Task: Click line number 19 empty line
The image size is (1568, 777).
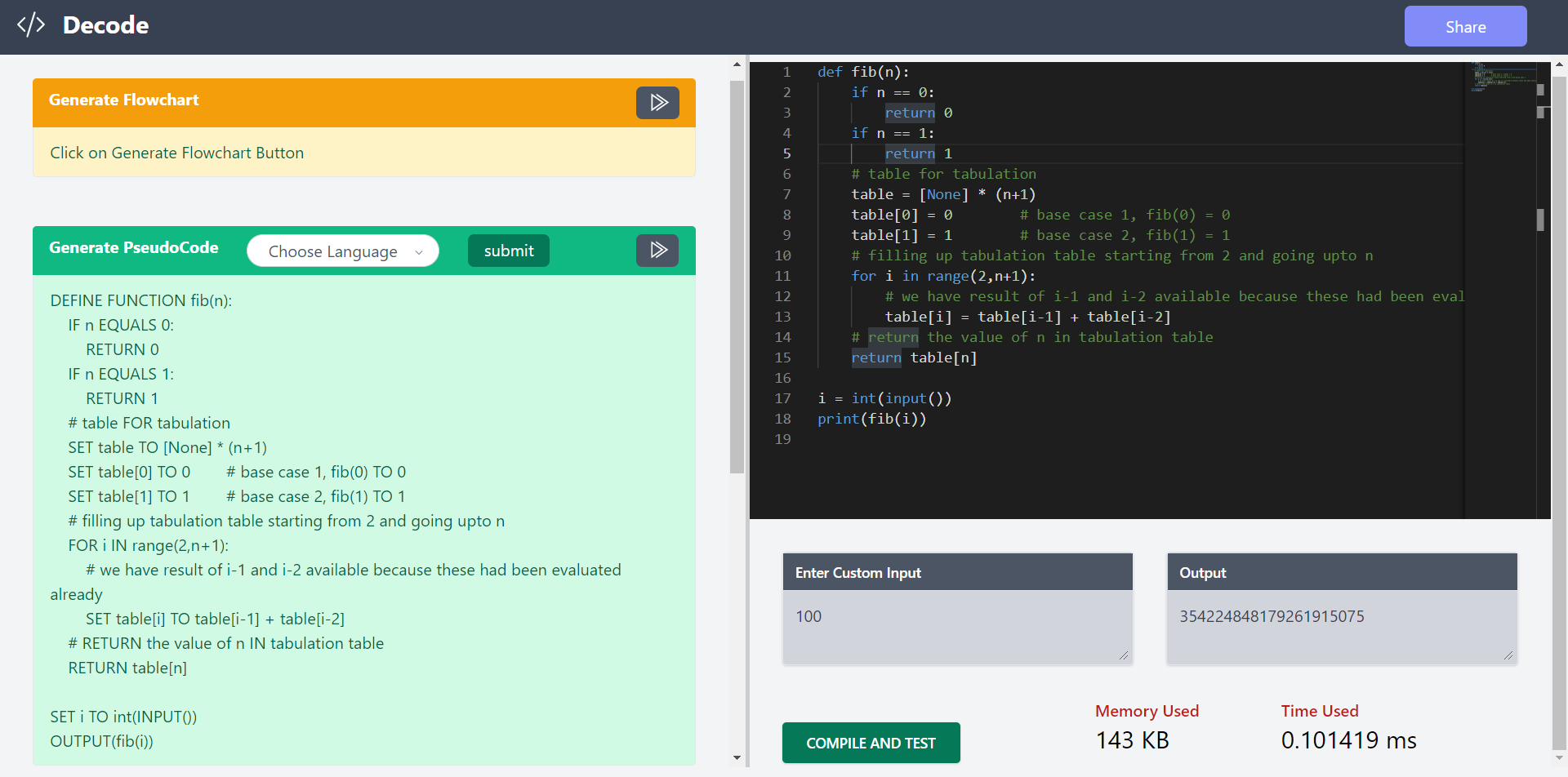Action: tap(782, 439)
